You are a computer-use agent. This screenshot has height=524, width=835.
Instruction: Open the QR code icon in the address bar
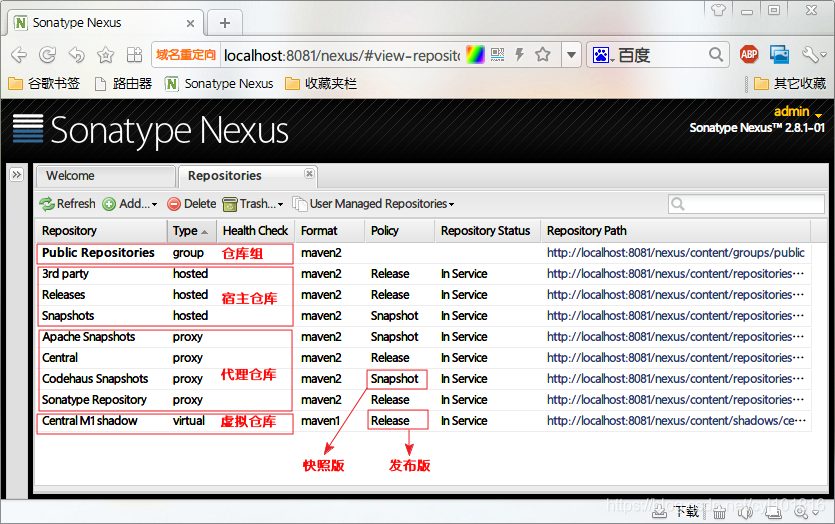pyautogui.click(x=497, y=54)
